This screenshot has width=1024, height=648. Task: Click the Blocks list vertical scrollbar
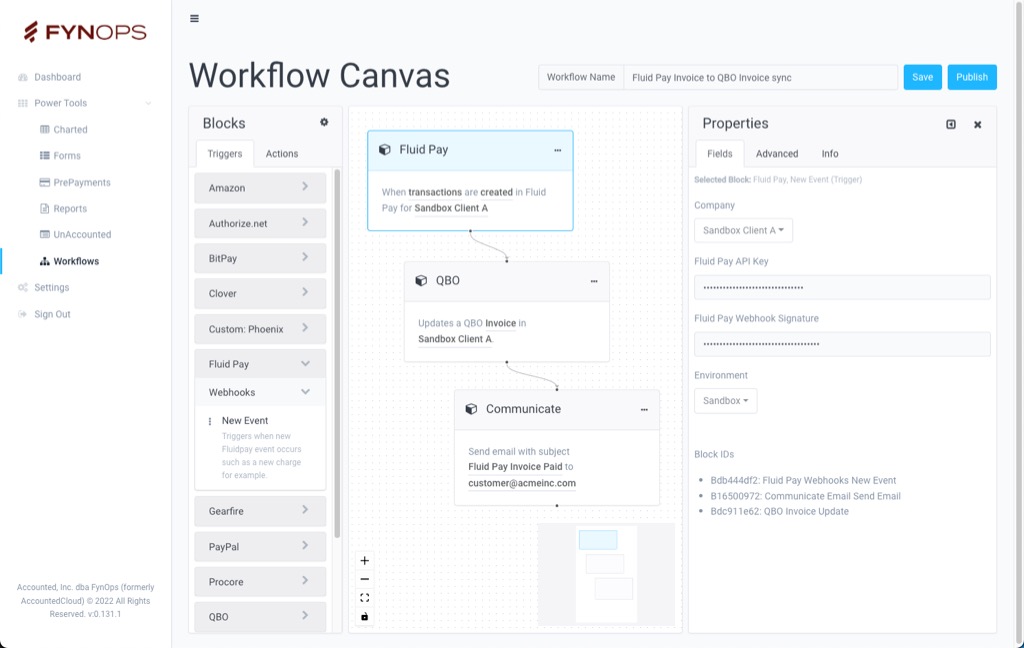tap(337, 353)
